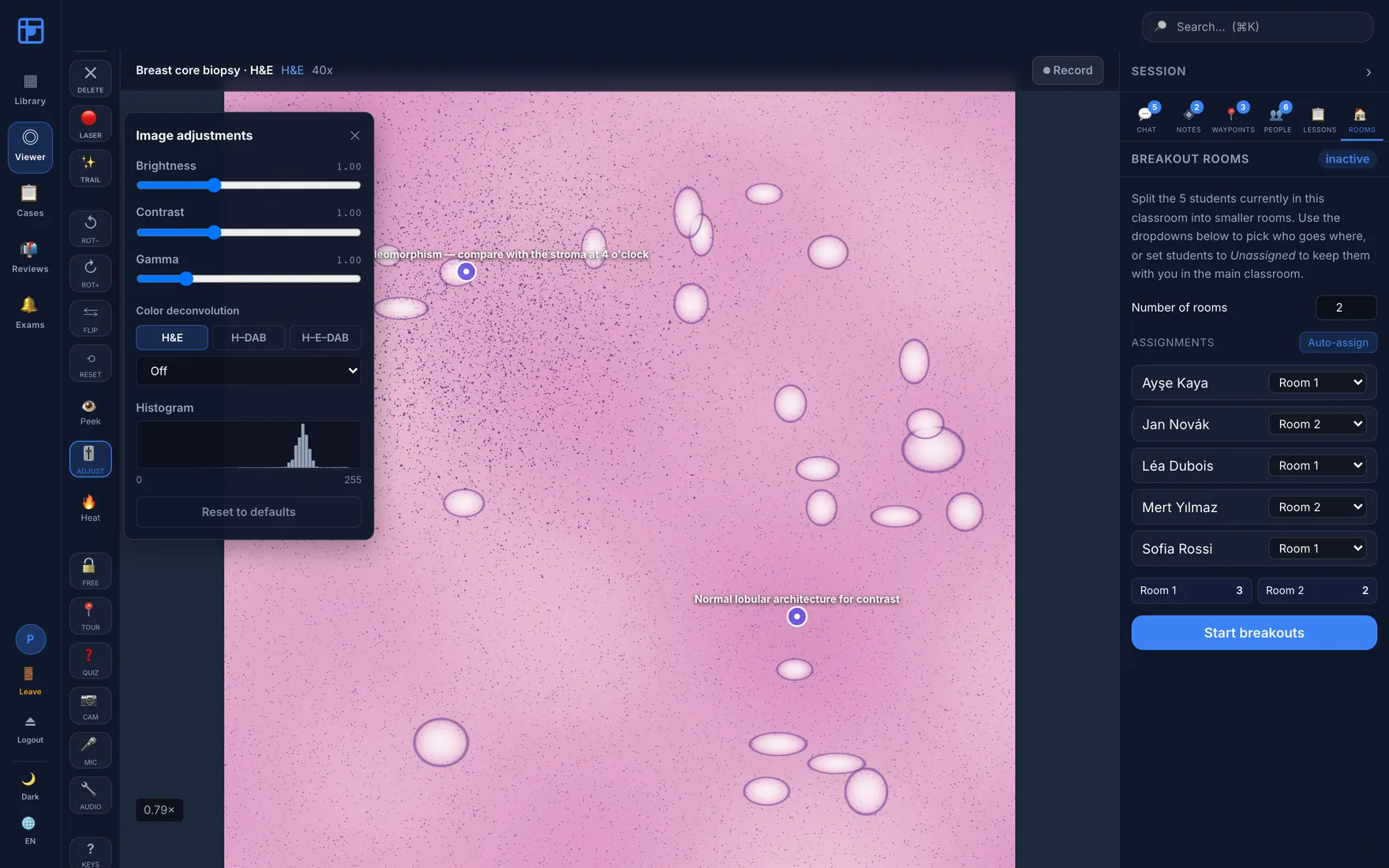1389x868 pixels.
Task: Select H-E-DAB color deconvolution mode
Action: coord(325,338)
